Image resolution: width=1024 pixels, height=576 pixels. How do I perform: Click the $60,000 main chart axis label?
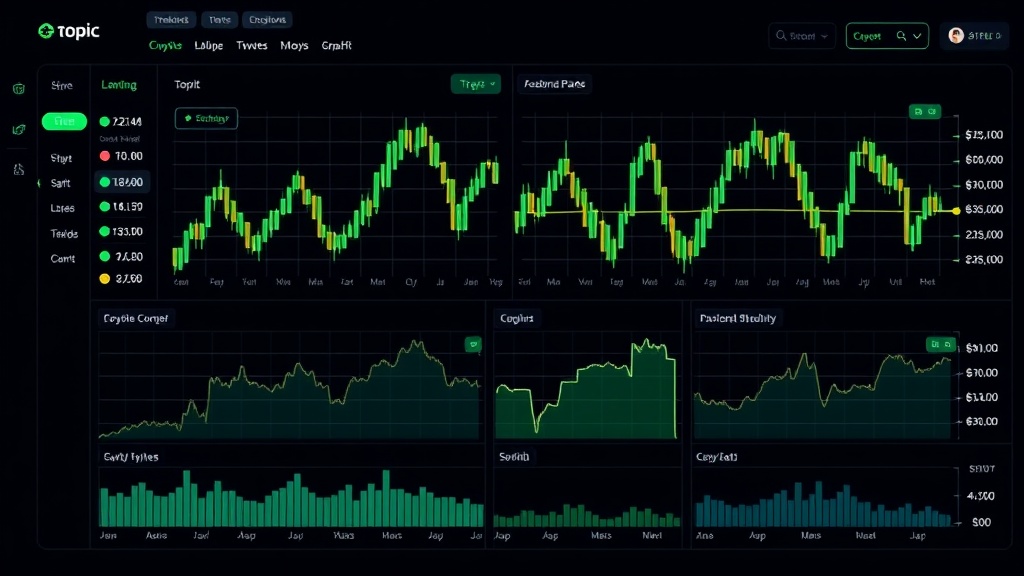click(x=984, y=159)
